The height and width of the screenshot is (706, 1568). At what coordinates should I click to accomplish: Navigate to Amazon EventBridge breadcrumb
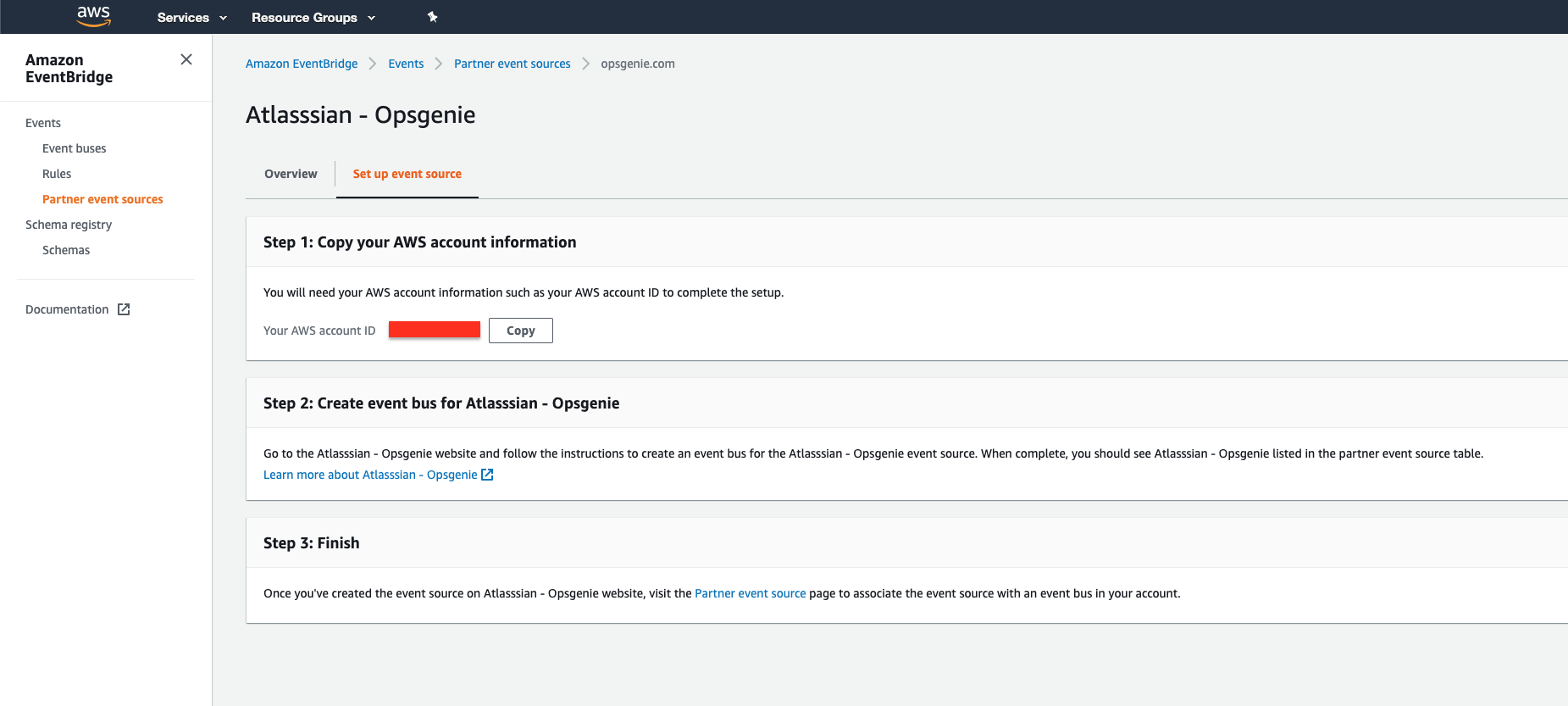(x=302, y=64)
